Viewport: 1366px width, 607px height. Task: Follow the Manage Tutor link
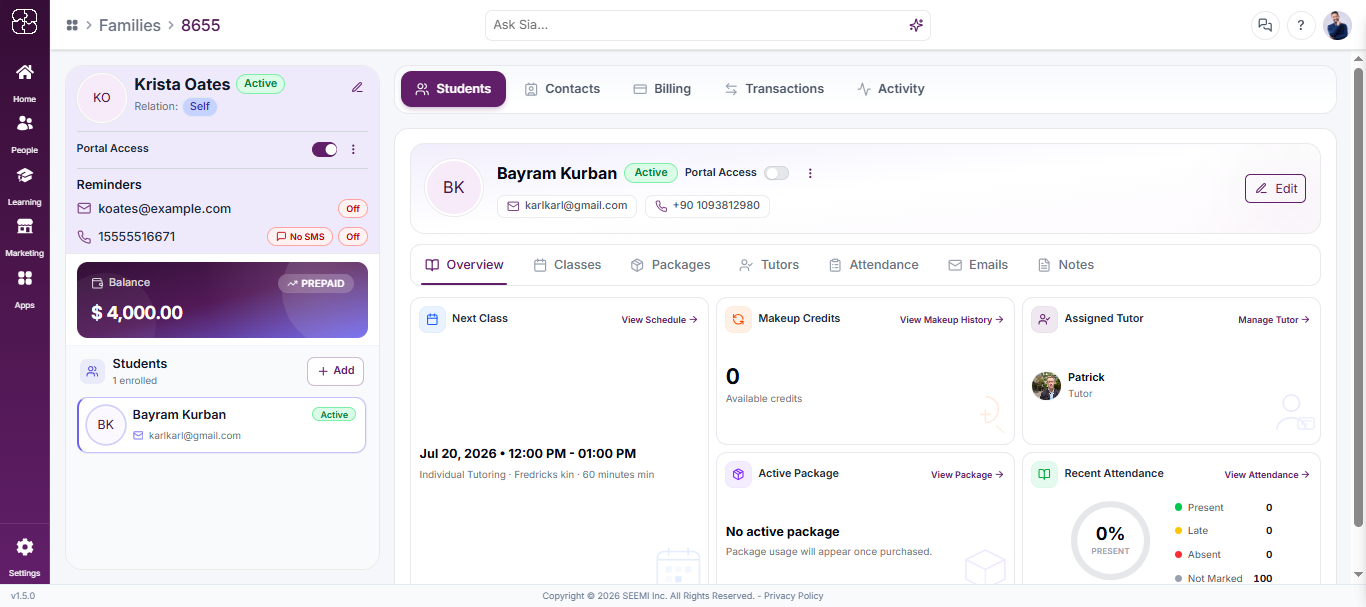point(1274,320)
